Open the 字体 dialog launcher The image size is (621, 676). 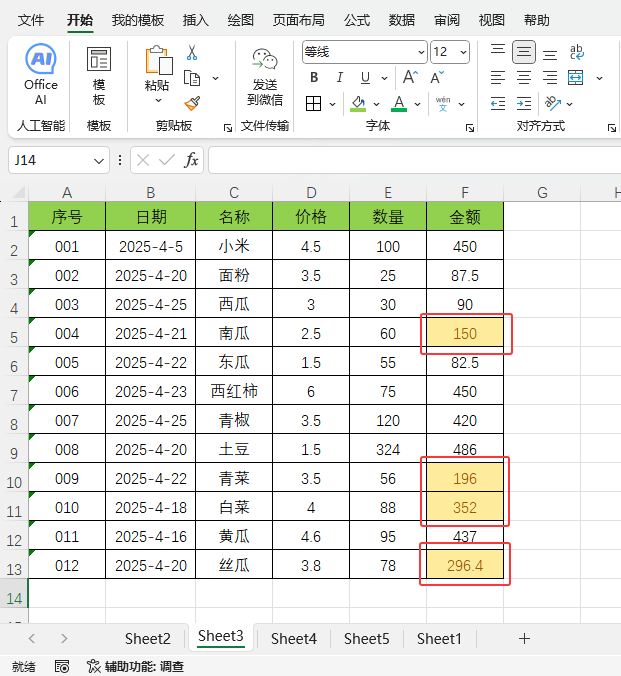(x=470, y=128)
